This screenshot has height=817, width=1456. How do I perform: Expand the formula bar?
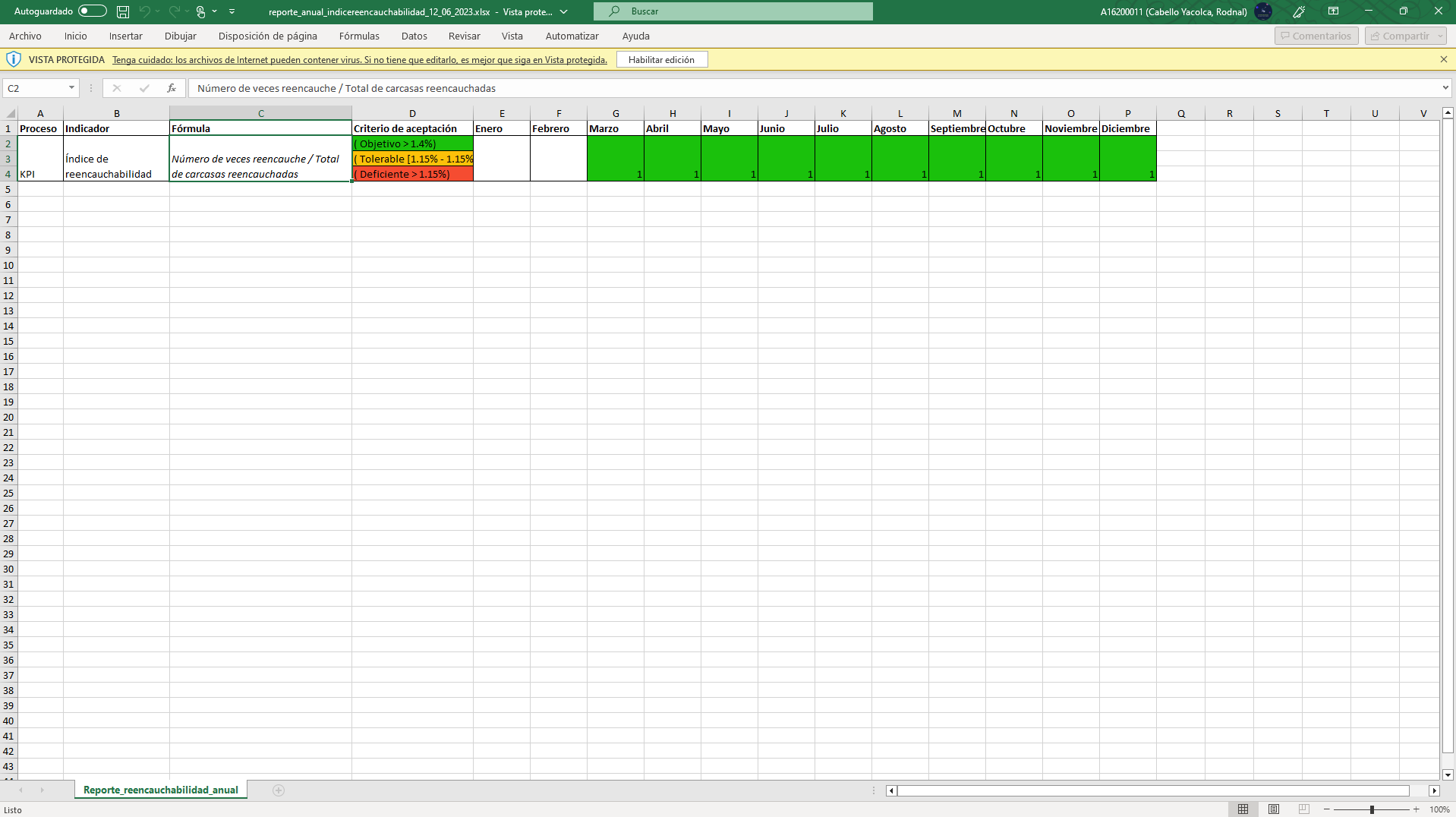1445,88
